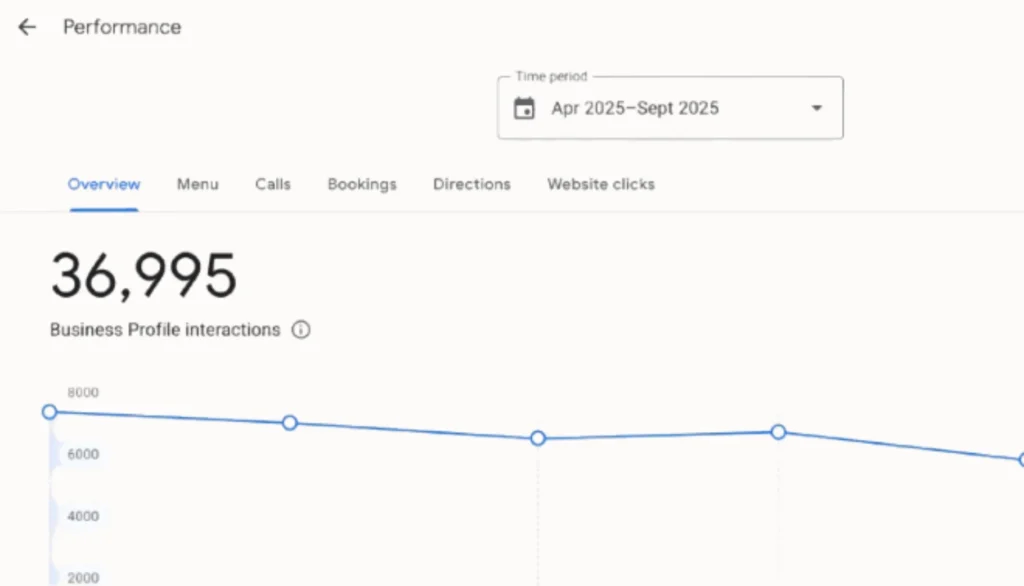Go back using the left arrow

pos(27,27)
